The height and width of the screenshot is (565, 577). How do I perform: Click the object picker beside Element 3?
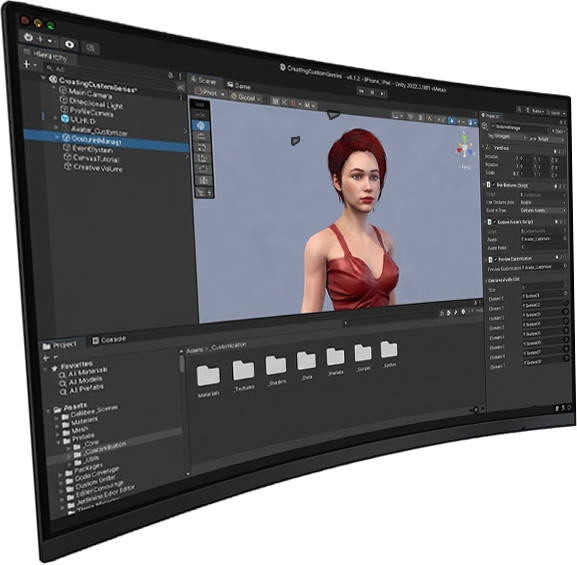[x=566, y=321]
